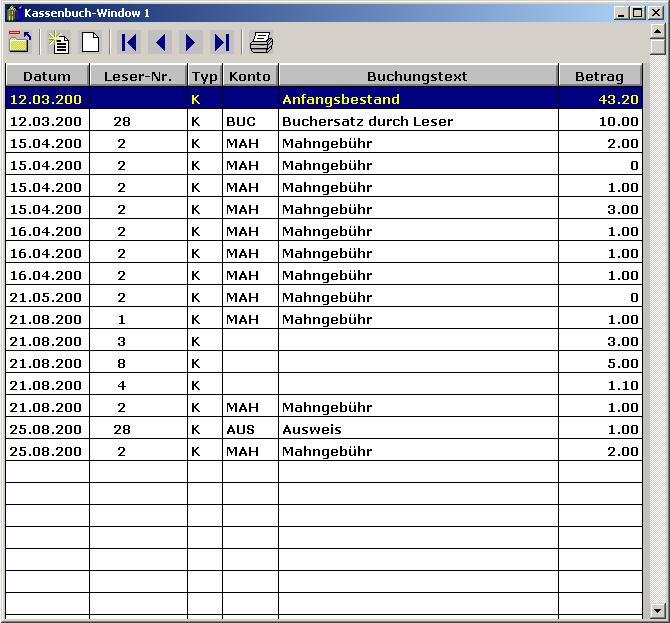
Task: Jump to last record arrow
Action: (222, 43)
